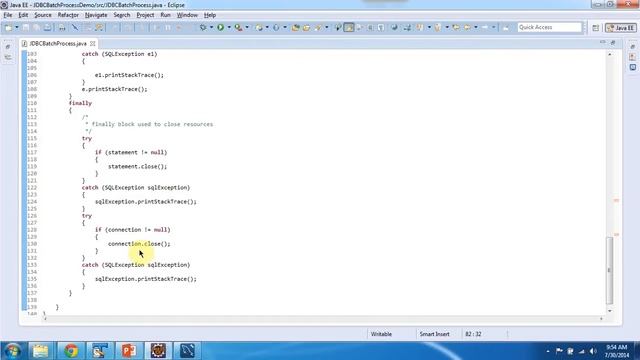Open the Windows Start menu
This screenshot has width=640, height=360.
coord(12,351)
